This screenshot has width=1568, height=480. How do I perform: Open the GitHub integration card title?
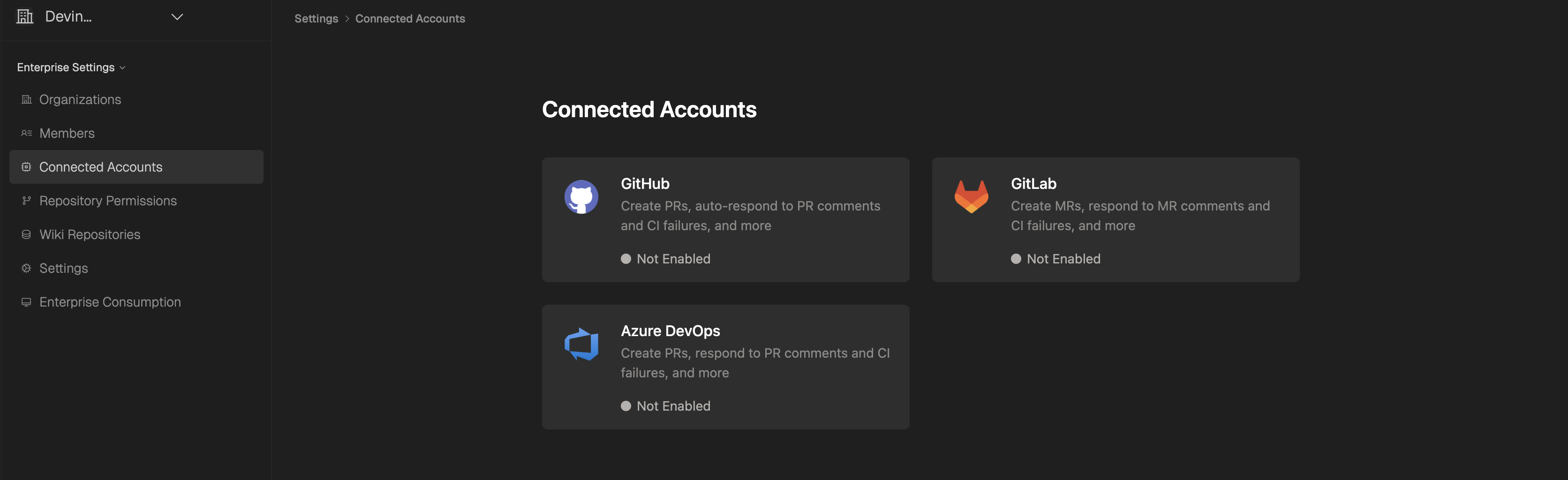645,184
